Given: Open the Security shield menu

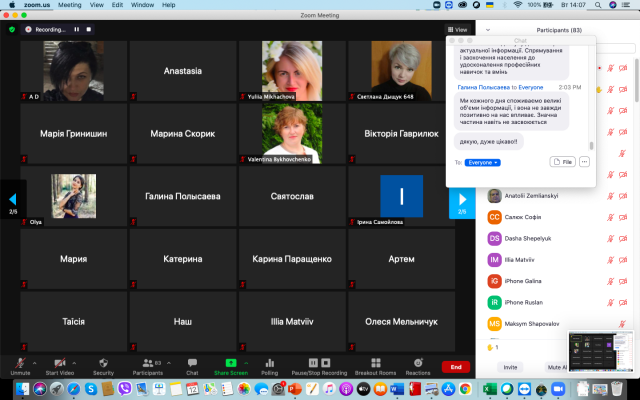Looking at the screenshot, I should click(x=103, y=366).
